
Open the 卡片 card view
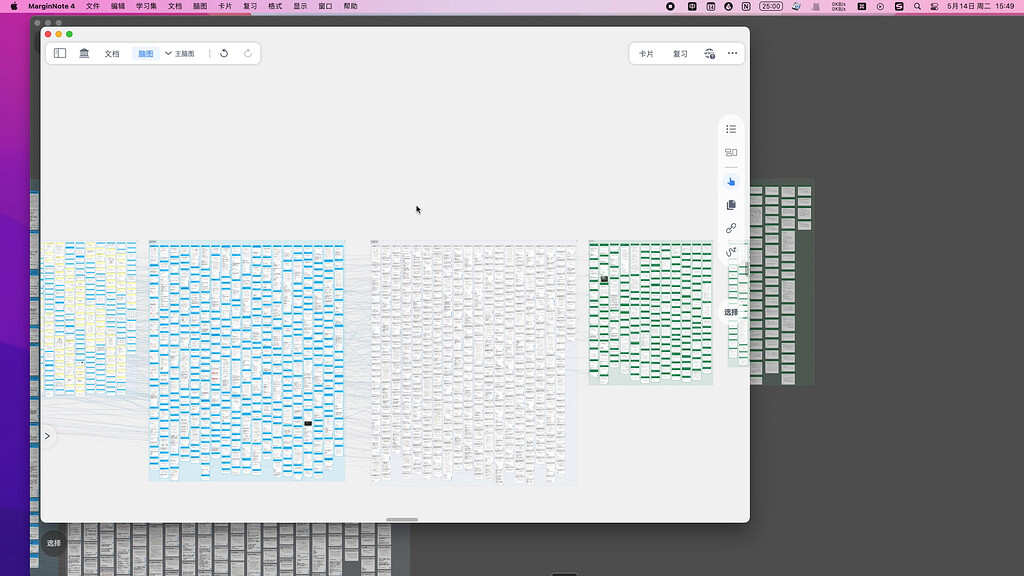pyautogui.click(x=647, y=54)
